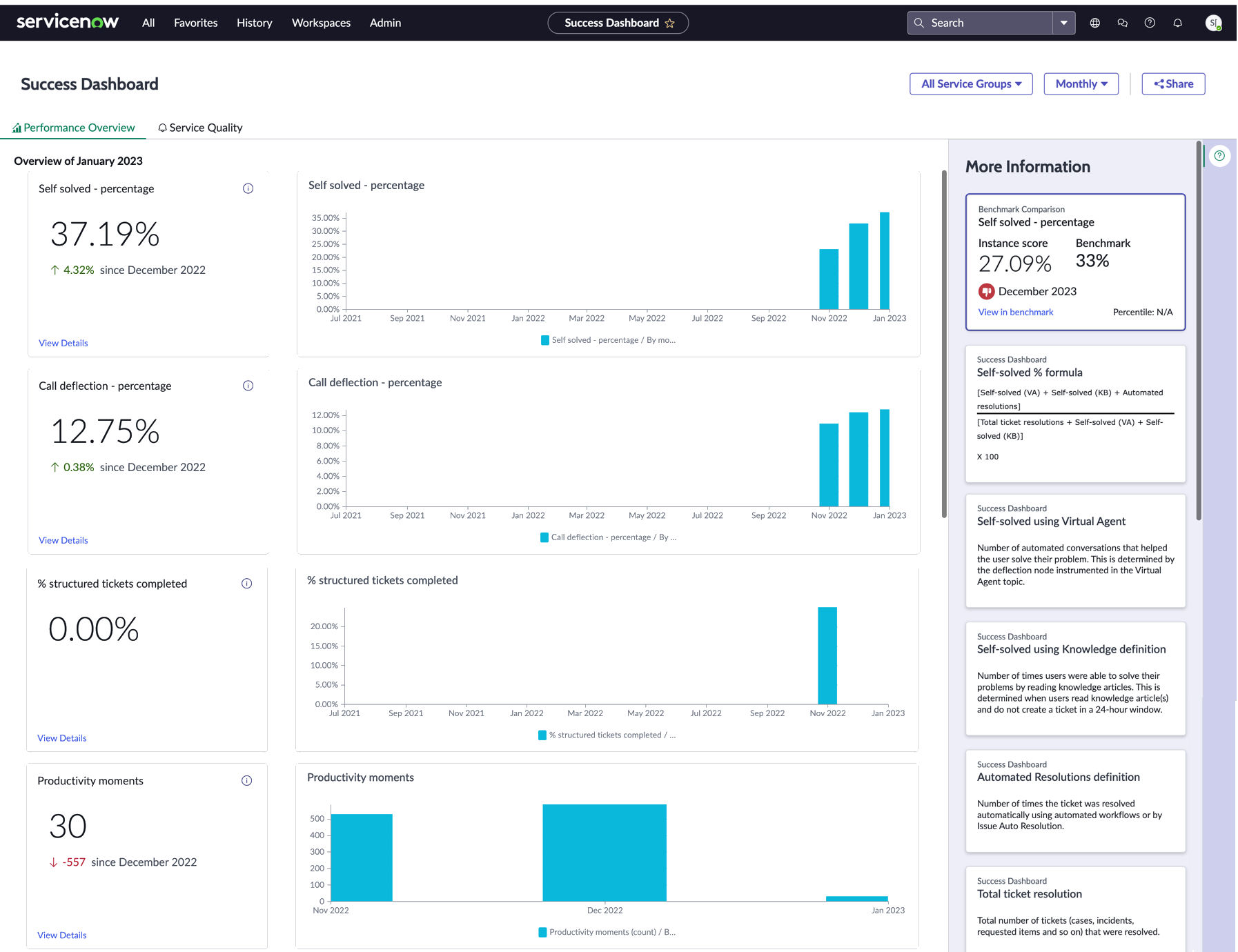Click the Productivity moments value 30
The width and height of the screenshot is (1238, 952).
click(x=68, y=826)
